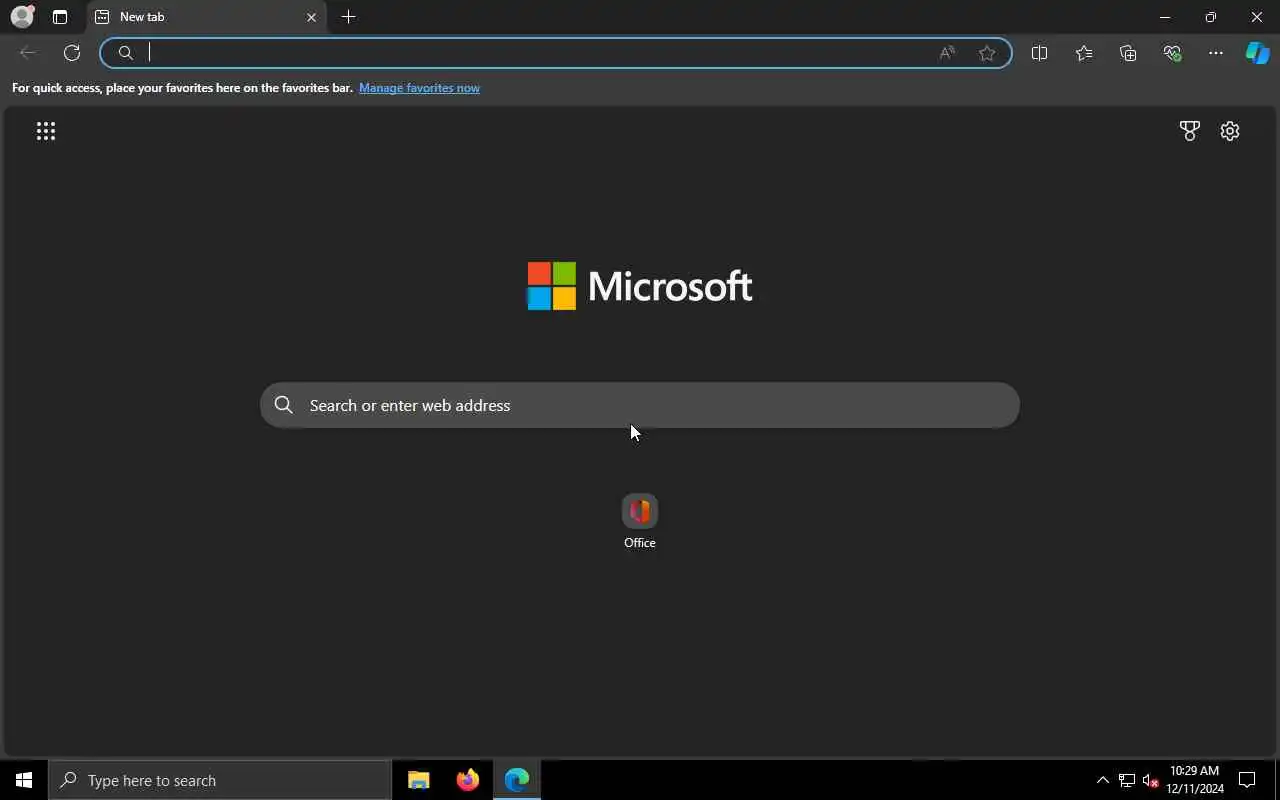The height and width of the screenshot is (800, 1280).
Task: Click the grayed-out Back arrow
Action: point(28,53)
